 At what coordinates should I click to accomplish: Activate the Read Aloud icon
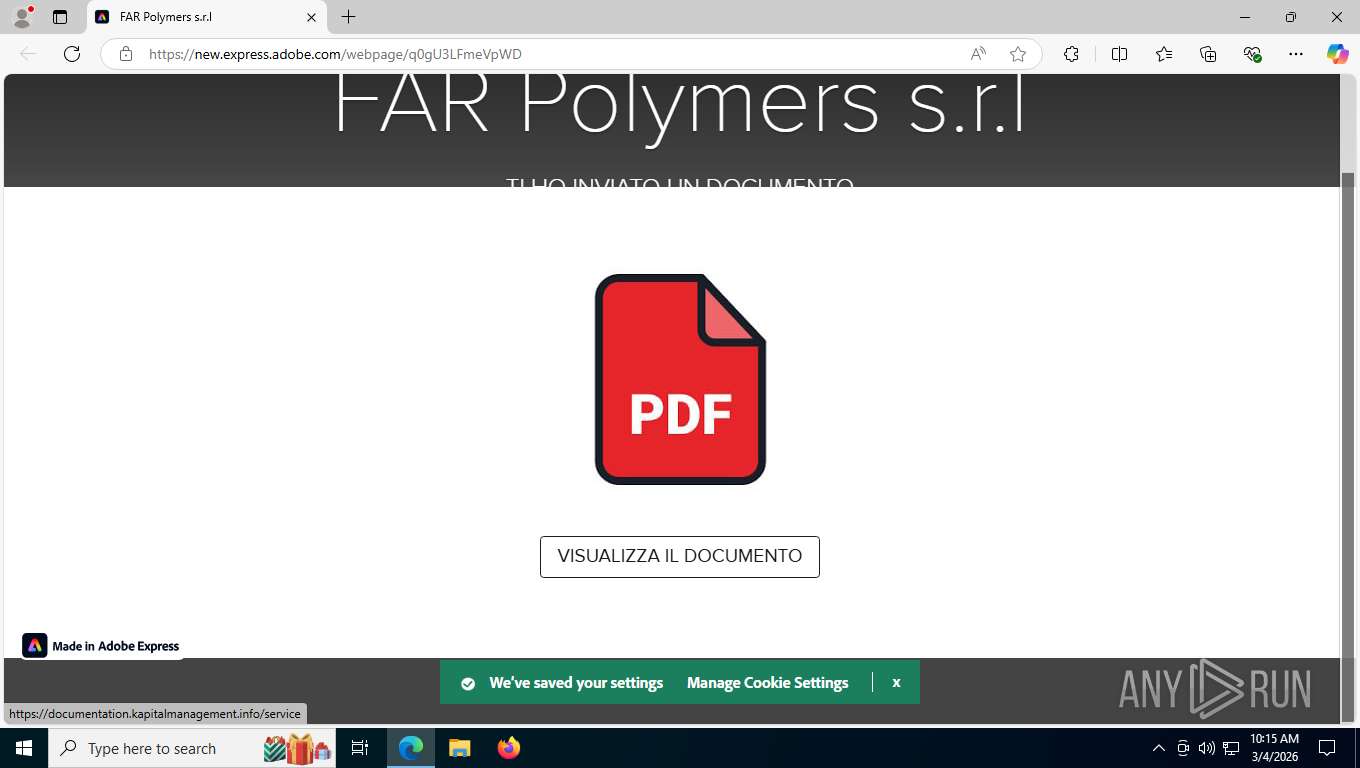click(978, 54)
